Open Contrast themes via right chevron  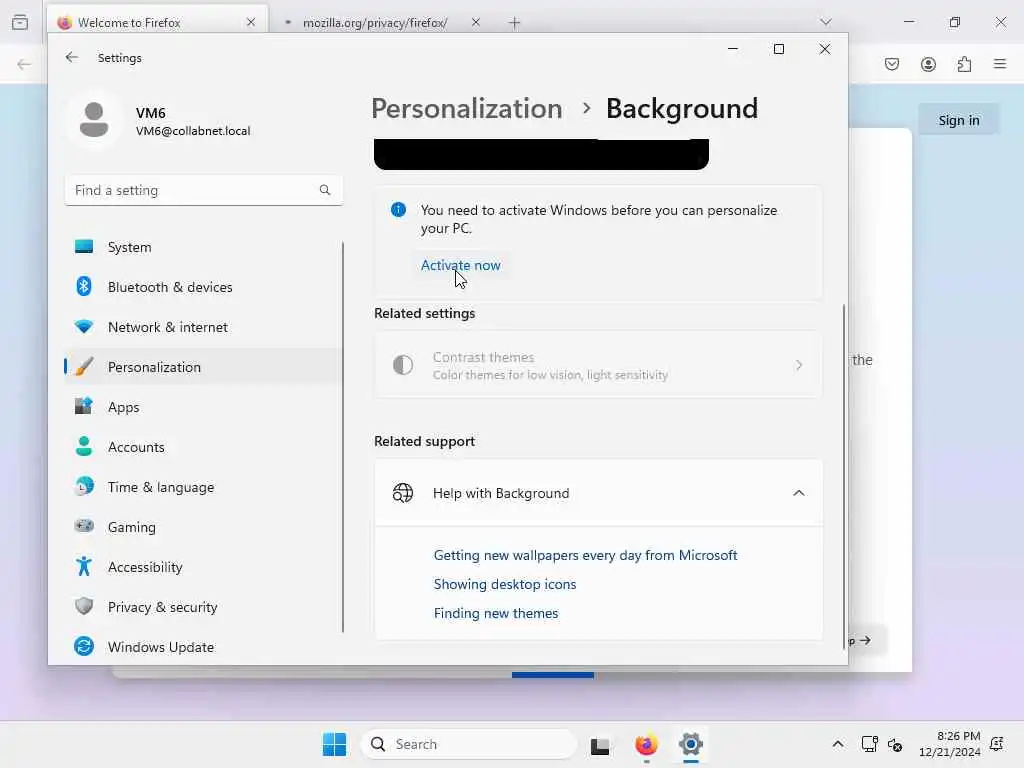799,365
